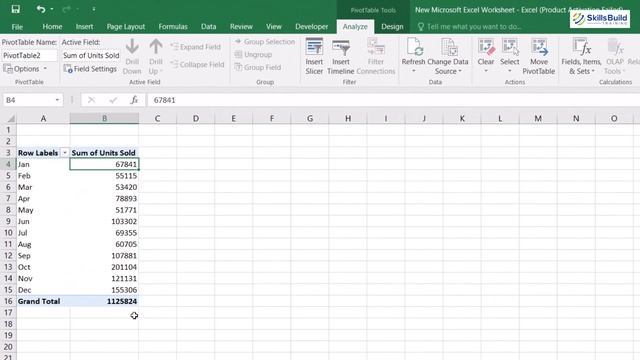Switch to the Home tab
The image size is (640, 360).
pyautogui.click(x=52, y=27)
